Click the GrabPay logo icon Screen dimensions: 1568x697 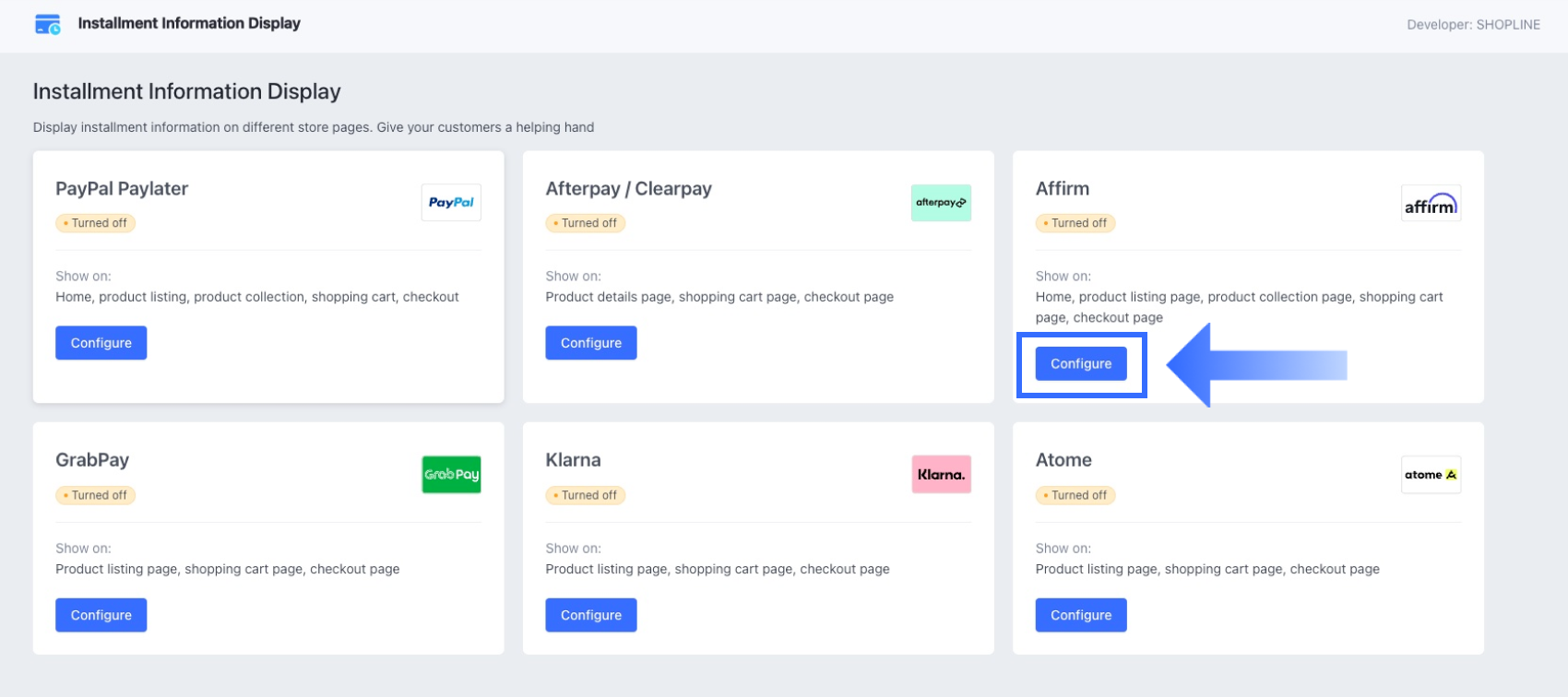451,475
